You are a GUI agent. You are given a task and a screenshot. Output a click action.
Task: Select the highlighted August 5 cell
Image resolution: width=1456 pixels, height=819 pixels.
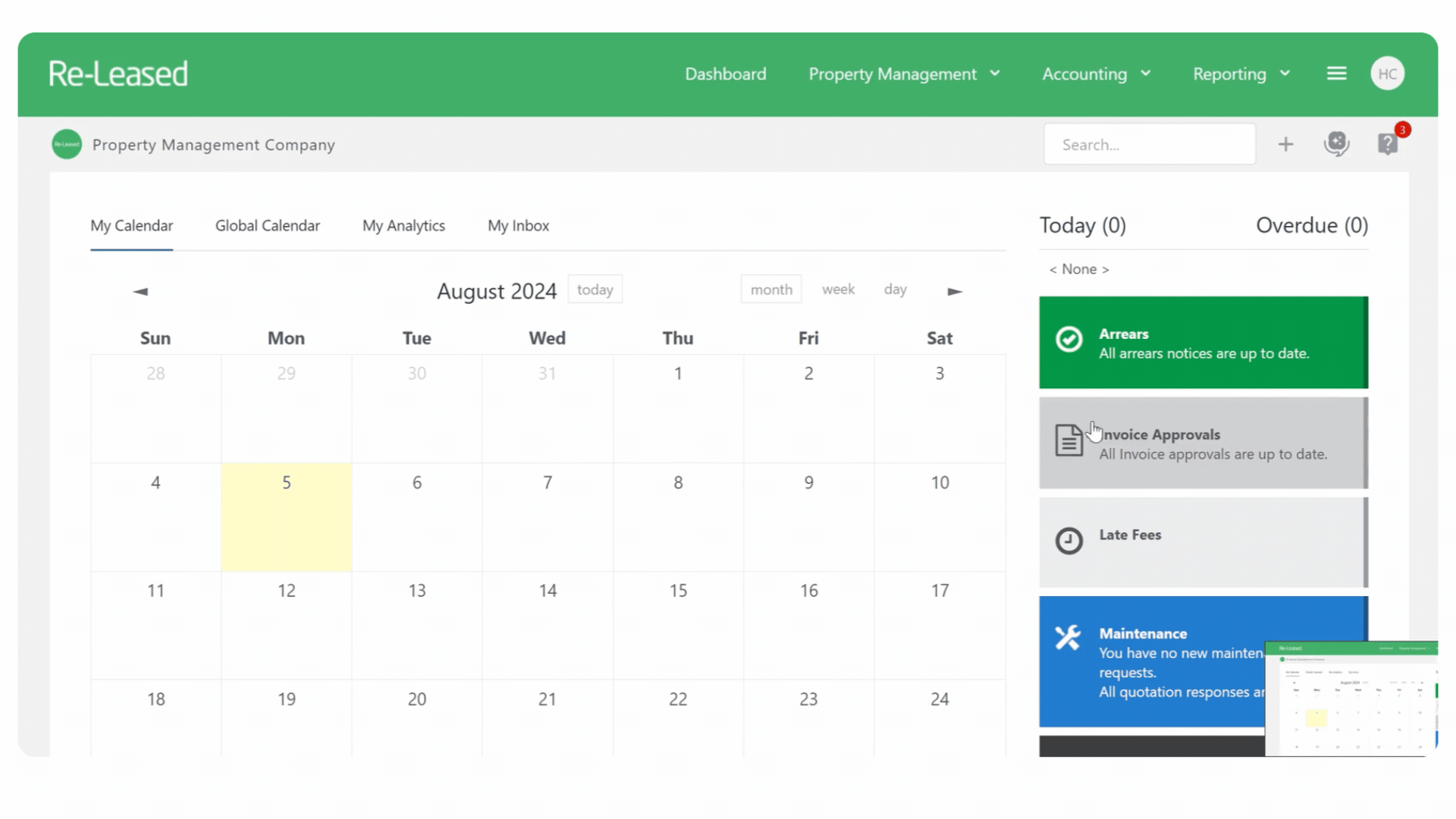(287, 517)
